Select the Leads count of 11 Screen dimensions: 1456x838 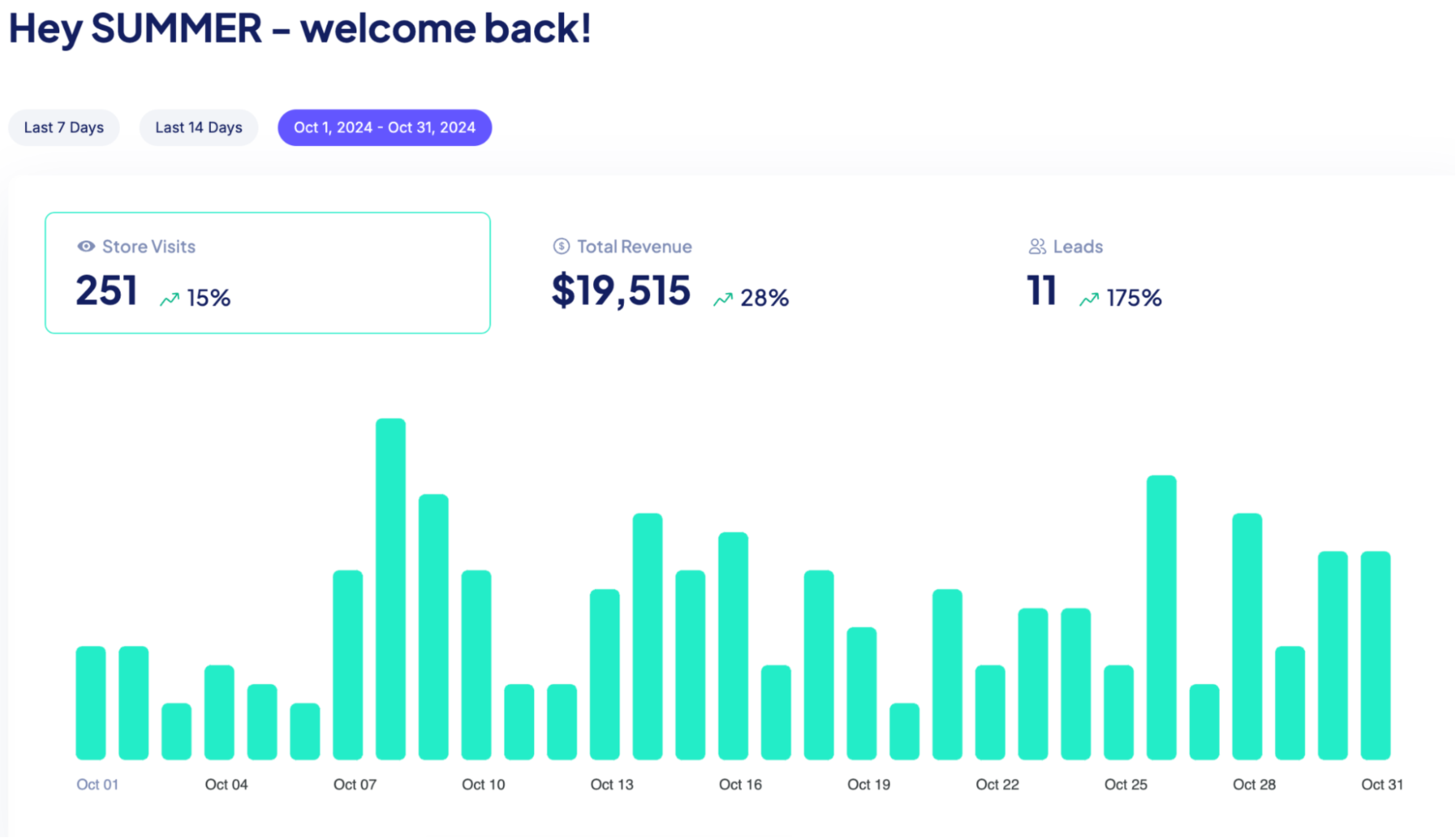click(1042, 290)
